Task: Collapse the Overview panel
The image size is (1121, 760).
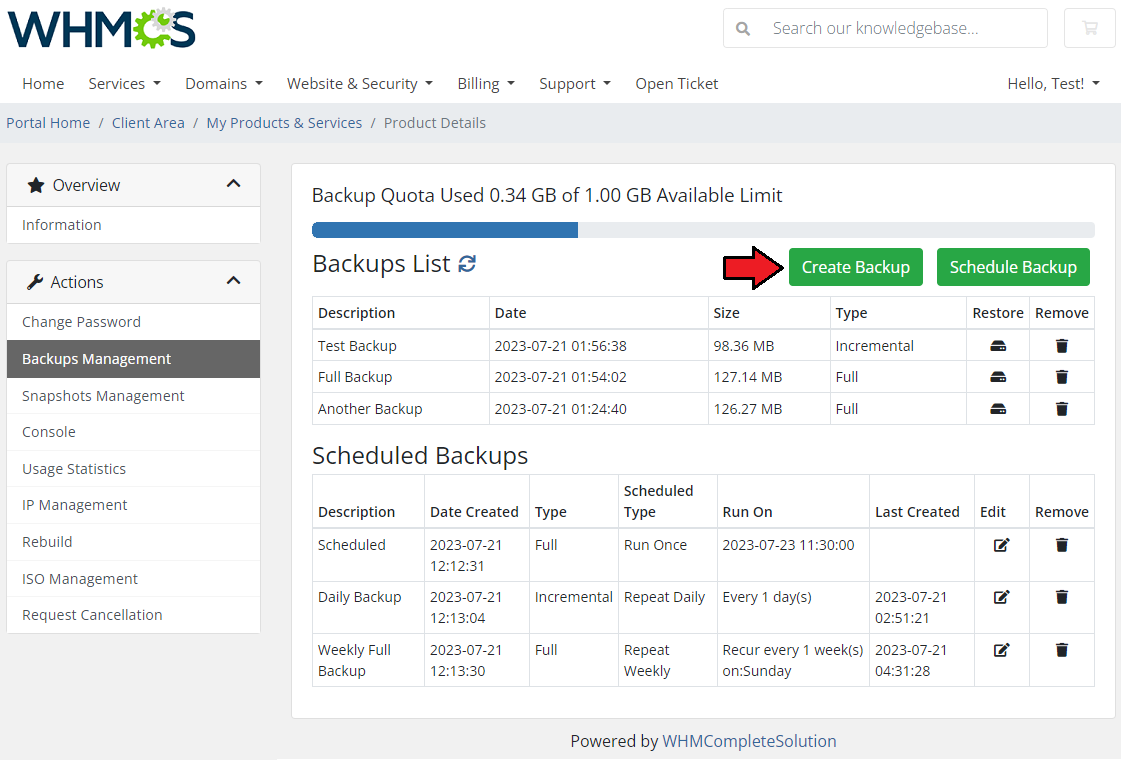Action: pyautogui.click(x=233, y=184)
